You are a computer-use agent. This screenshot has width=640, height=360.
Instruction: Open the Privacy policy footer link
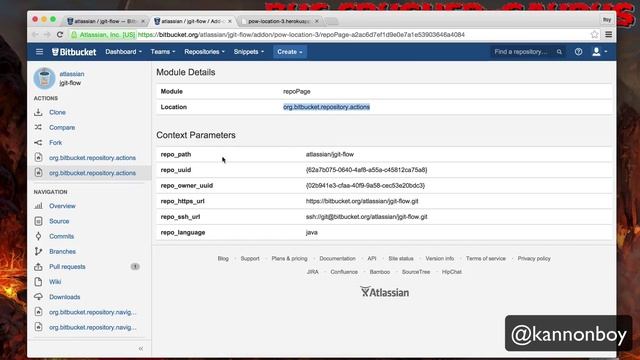tap(534, 258)
